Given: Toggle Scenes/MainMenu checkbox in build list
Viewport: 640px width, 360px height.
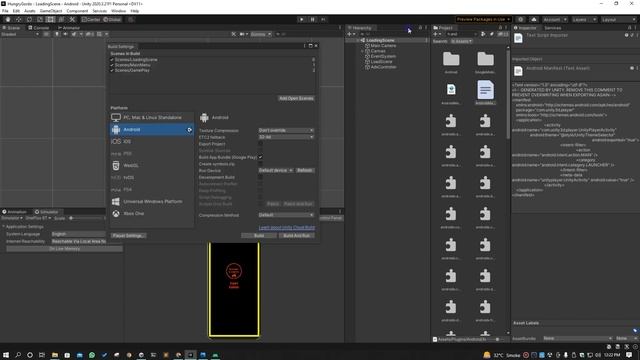Looking at the screenshot, I should tap(112, 65).
